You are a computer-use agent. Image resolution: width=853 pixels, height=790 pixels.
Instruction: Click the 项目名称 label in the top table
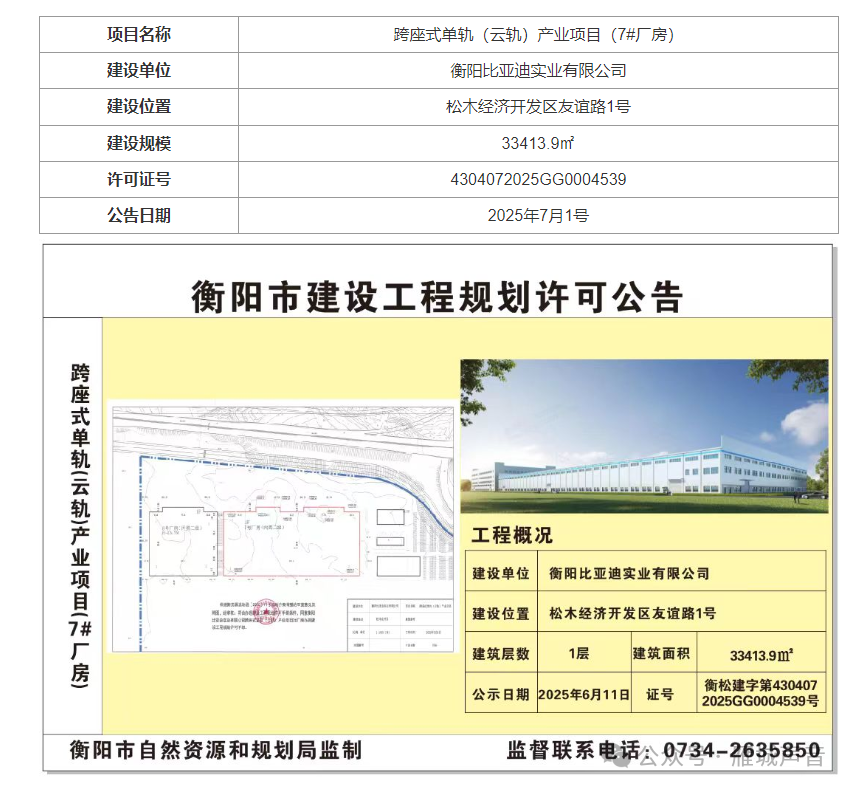coord(139,34)
